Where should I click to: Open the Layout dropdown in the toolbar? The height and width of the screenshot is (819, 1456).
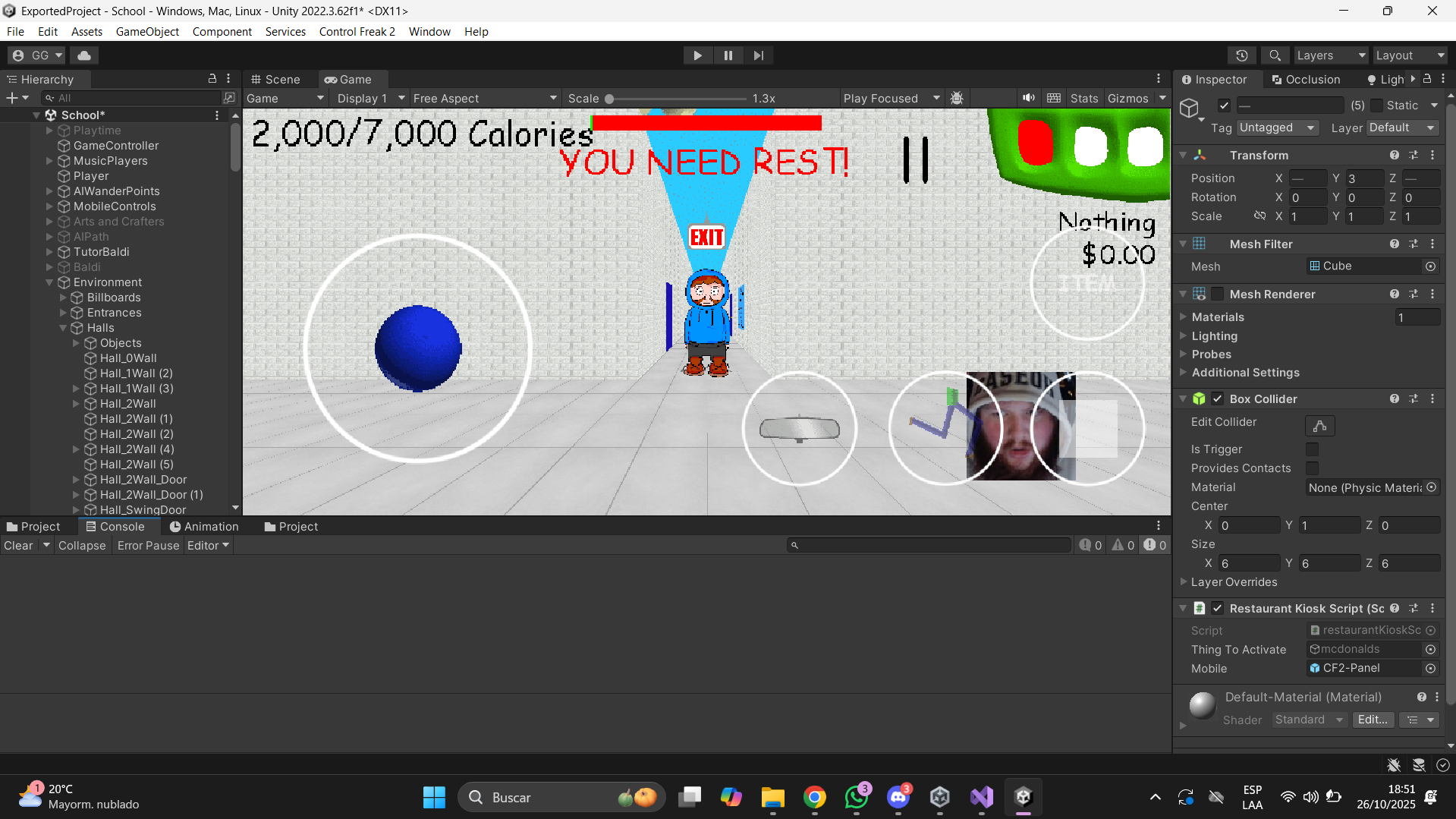coord(1410,55)
